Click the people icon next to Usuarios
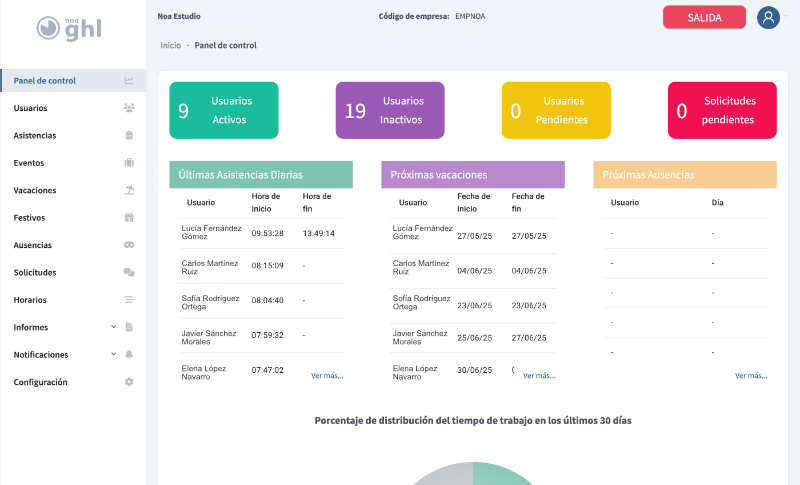The height and width of the screenshot is (485, 800). (x=129, y=108)
